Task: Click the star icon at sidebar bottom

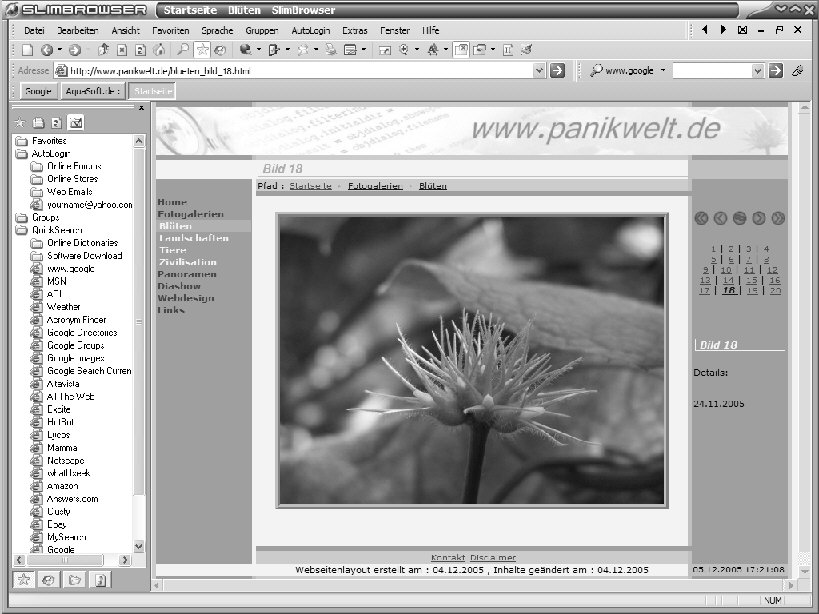Action: [23, 579]
